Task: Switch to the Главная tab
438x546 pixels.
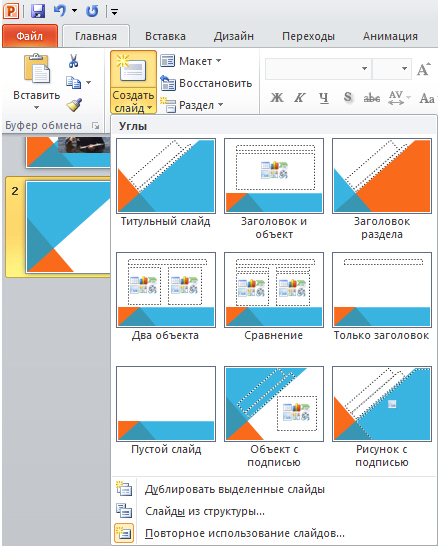Action: point(96,36)
